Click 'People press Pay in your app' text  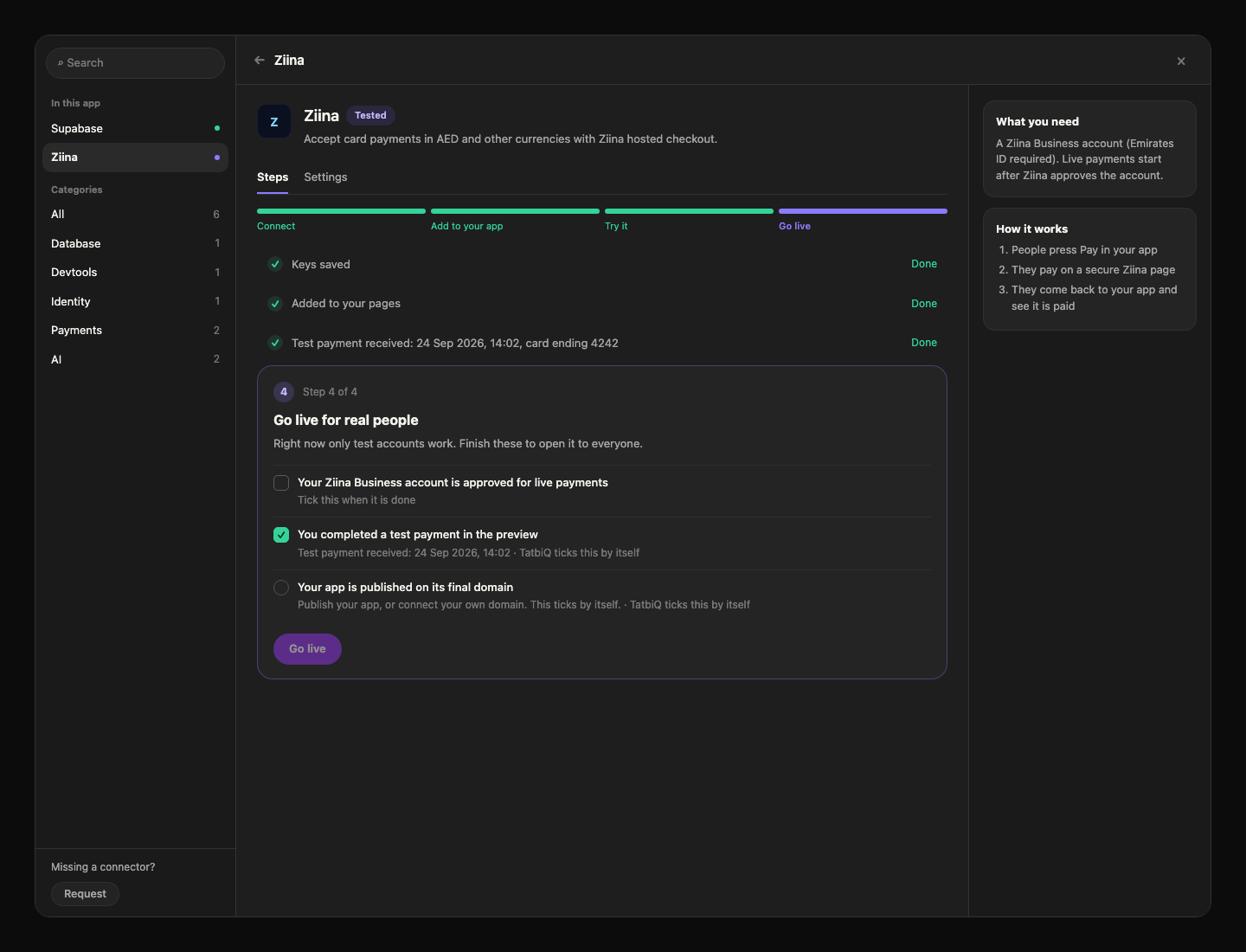[x=1084, y=250]
